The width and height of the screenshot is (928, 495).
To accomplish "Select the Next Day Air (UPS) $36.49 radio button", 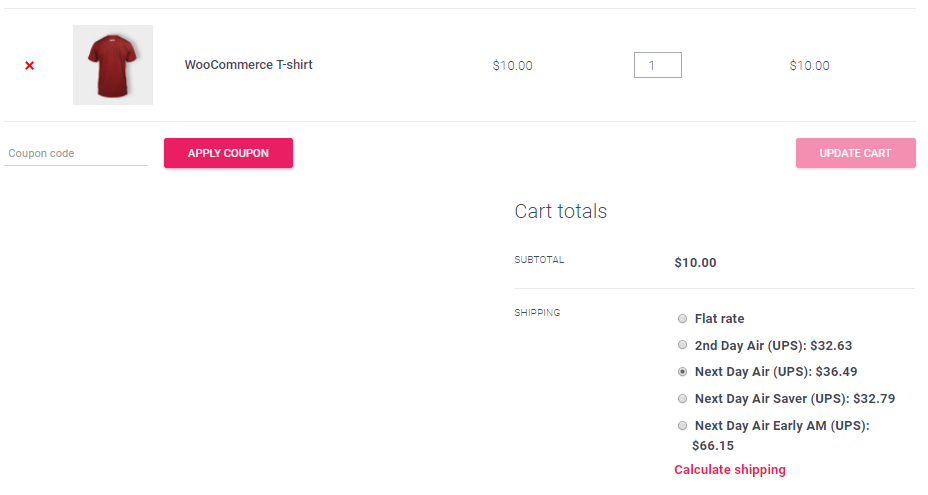I will pos(682,372).
